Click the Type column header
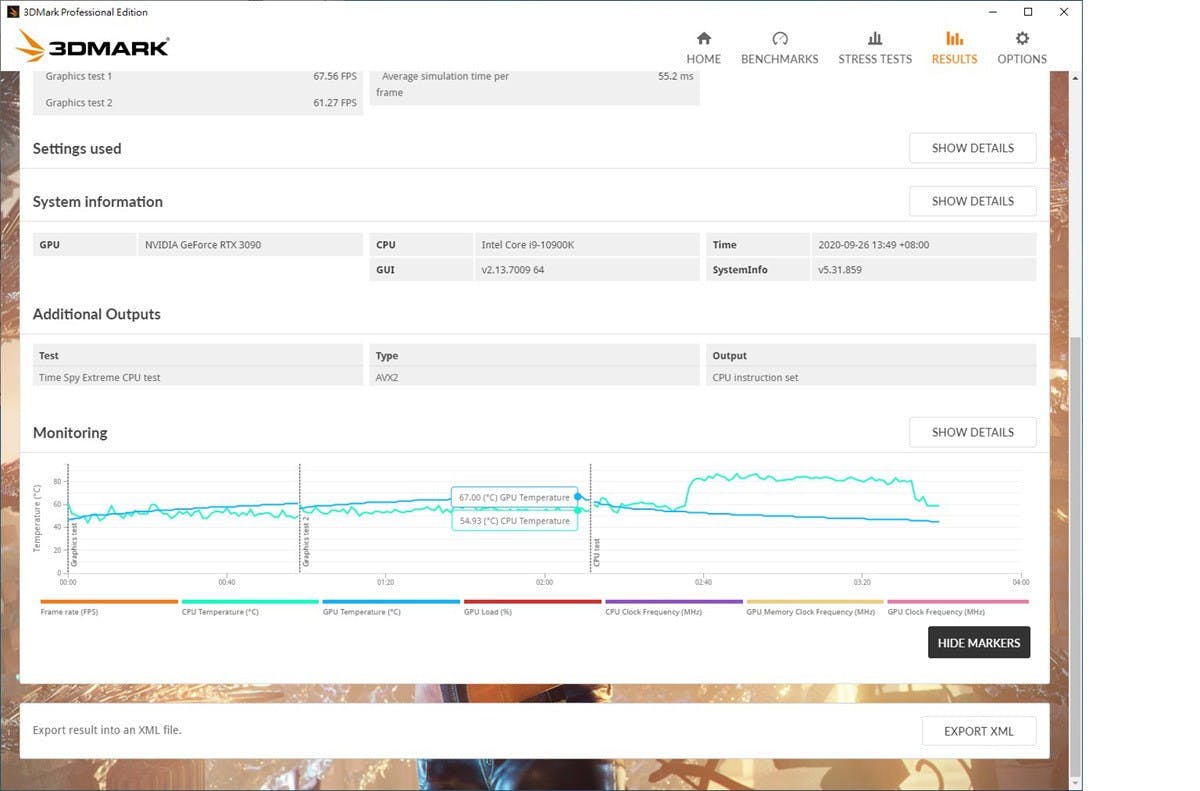 tap(535, 355)
